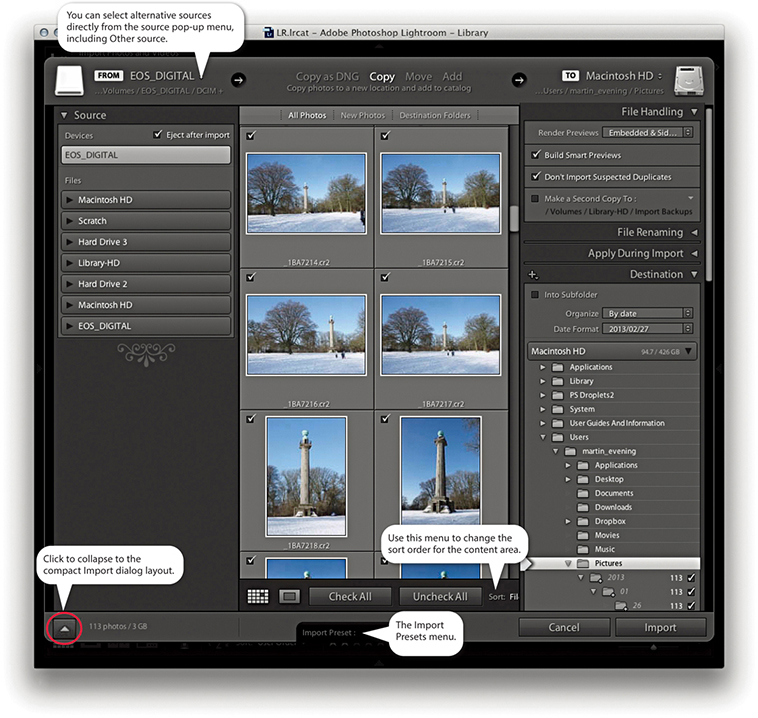Choose Move import method
Screen dimensions: 758x718
click(x=418, y=76)
